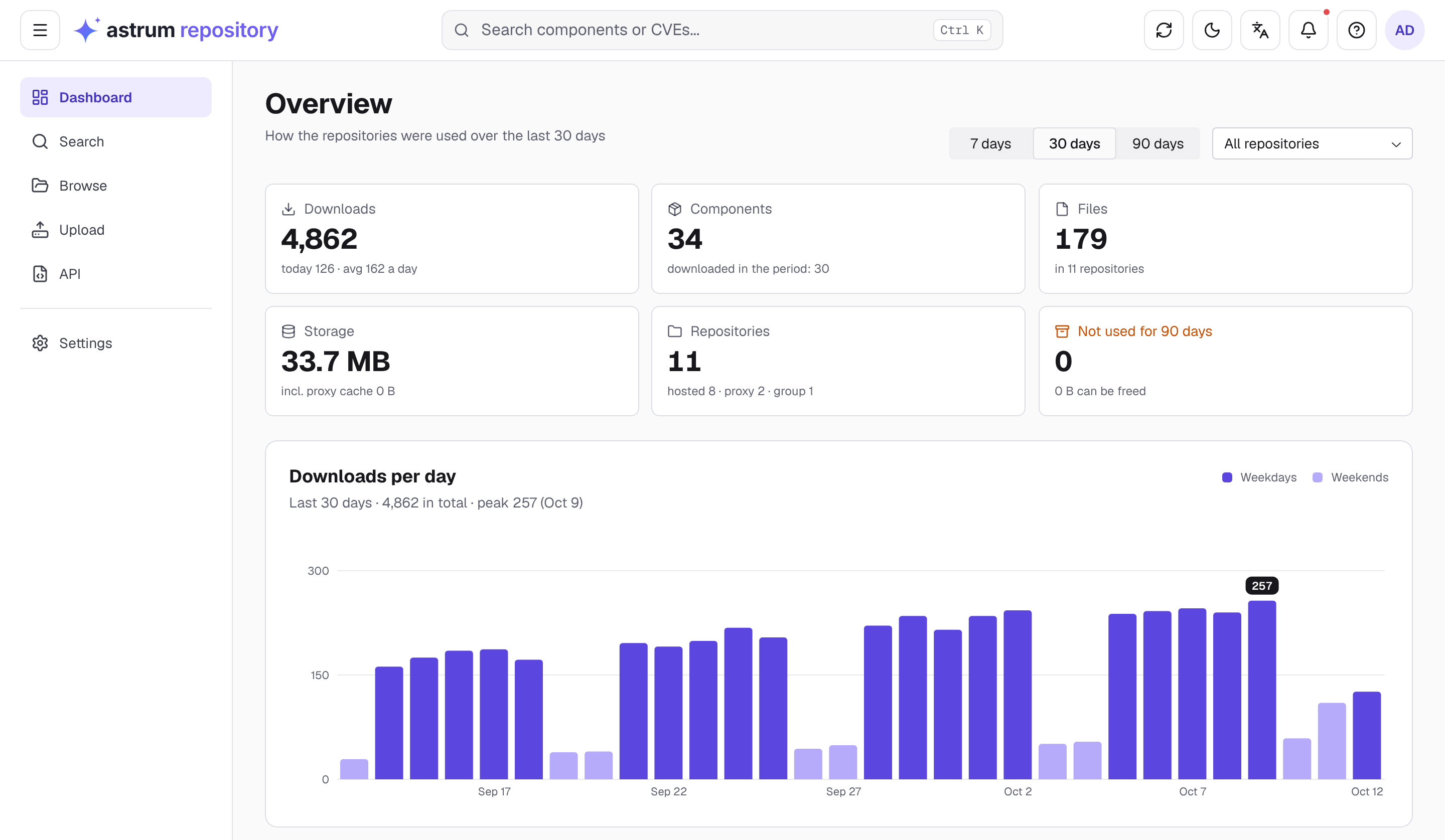
Task: Open the hamburger menu button
Action: click(x=40, y=30)
